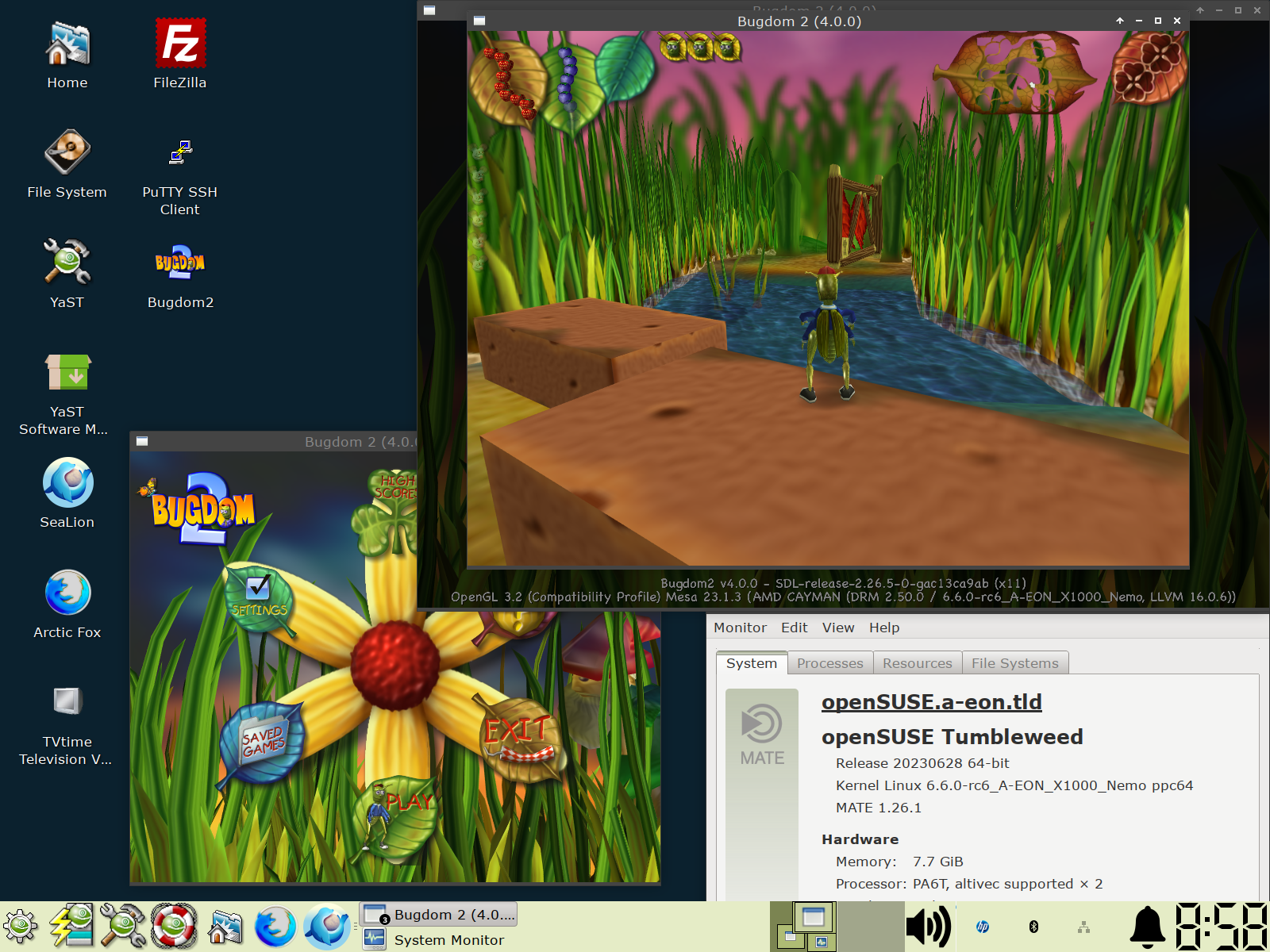
Task: Open TVtime Television Viewer desktop icon
Action: [x=66, y=724]
